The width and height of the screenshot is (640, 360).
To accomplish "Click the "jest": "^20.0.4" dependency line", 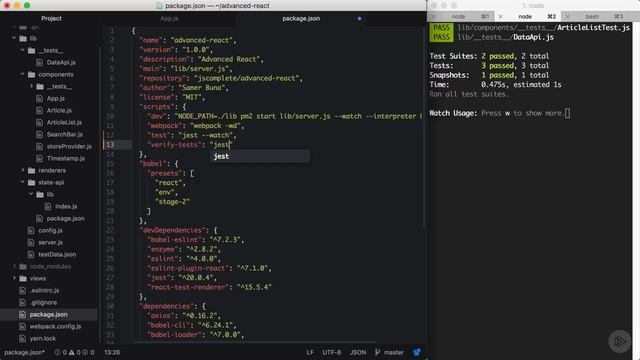I will [182, 278].
